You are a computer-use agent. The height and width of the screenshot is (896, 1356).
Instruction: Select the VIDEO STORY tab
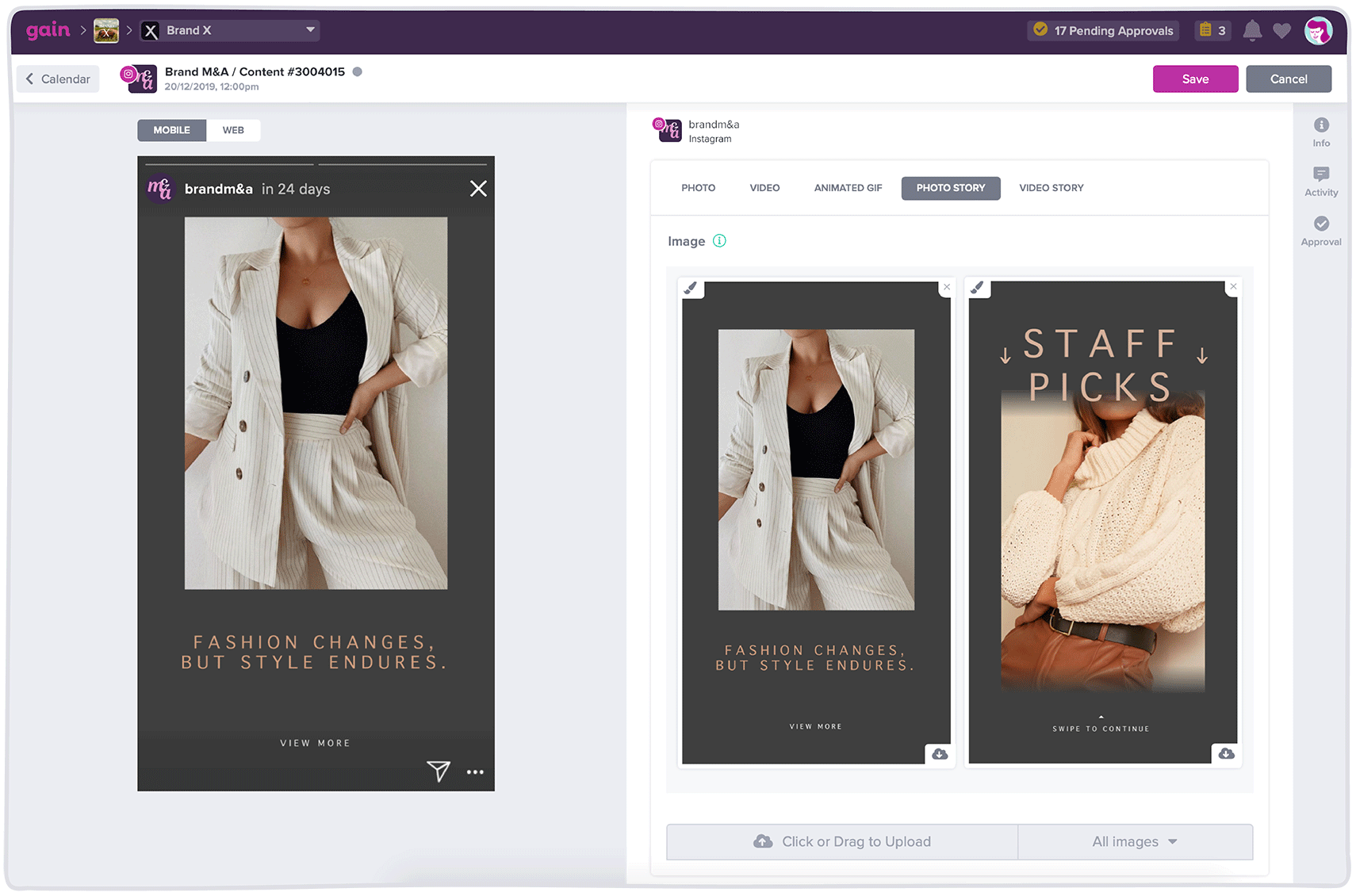1051,188
